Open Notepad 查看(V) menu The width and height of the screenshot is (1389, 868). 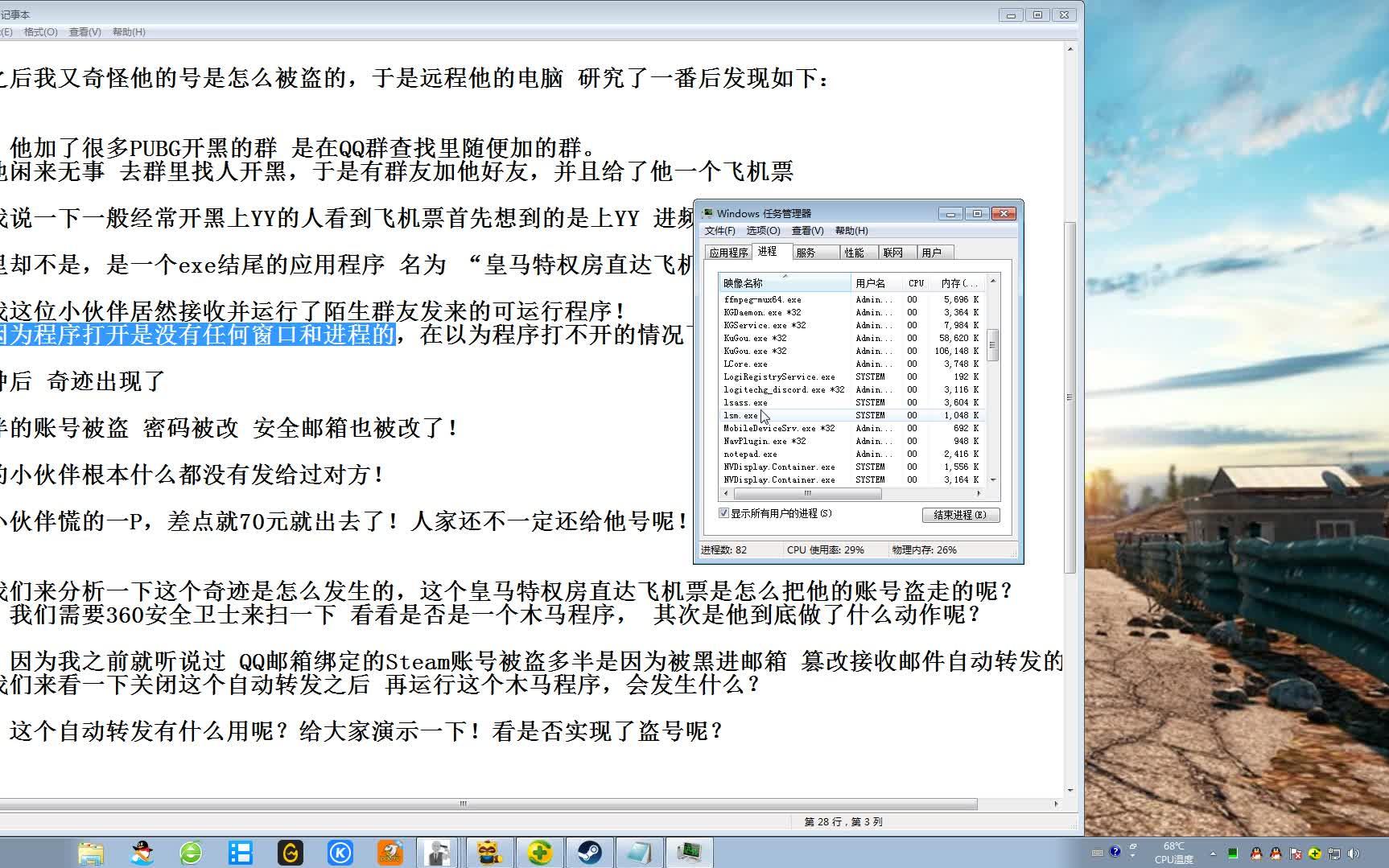click(84, 32)
